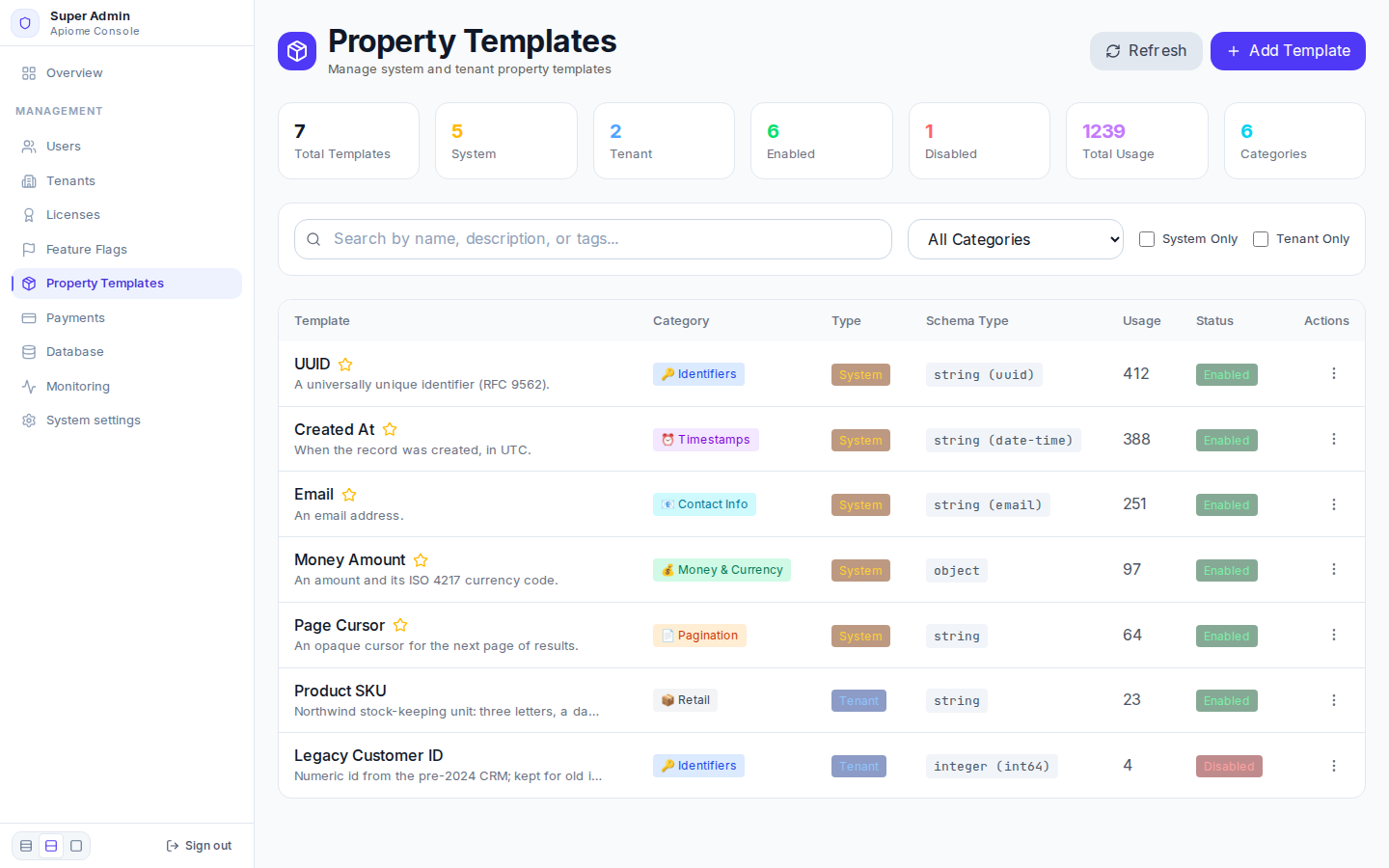The image size is (1389, 868).
Task: Go to Overview in sidebar
Action: click(x=127, y=73)
